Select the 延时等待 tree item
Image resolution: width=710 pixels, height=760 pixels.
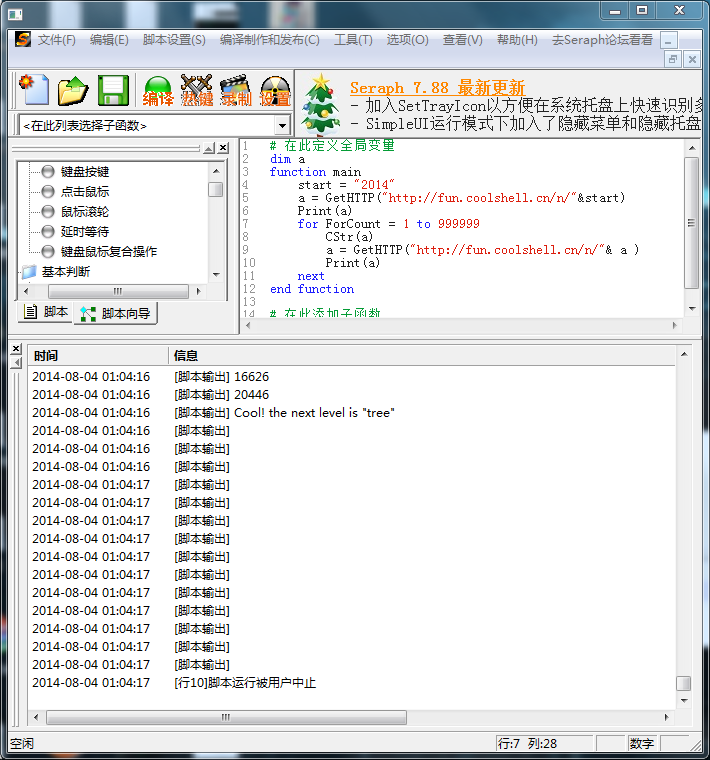[x=85, y=232]
